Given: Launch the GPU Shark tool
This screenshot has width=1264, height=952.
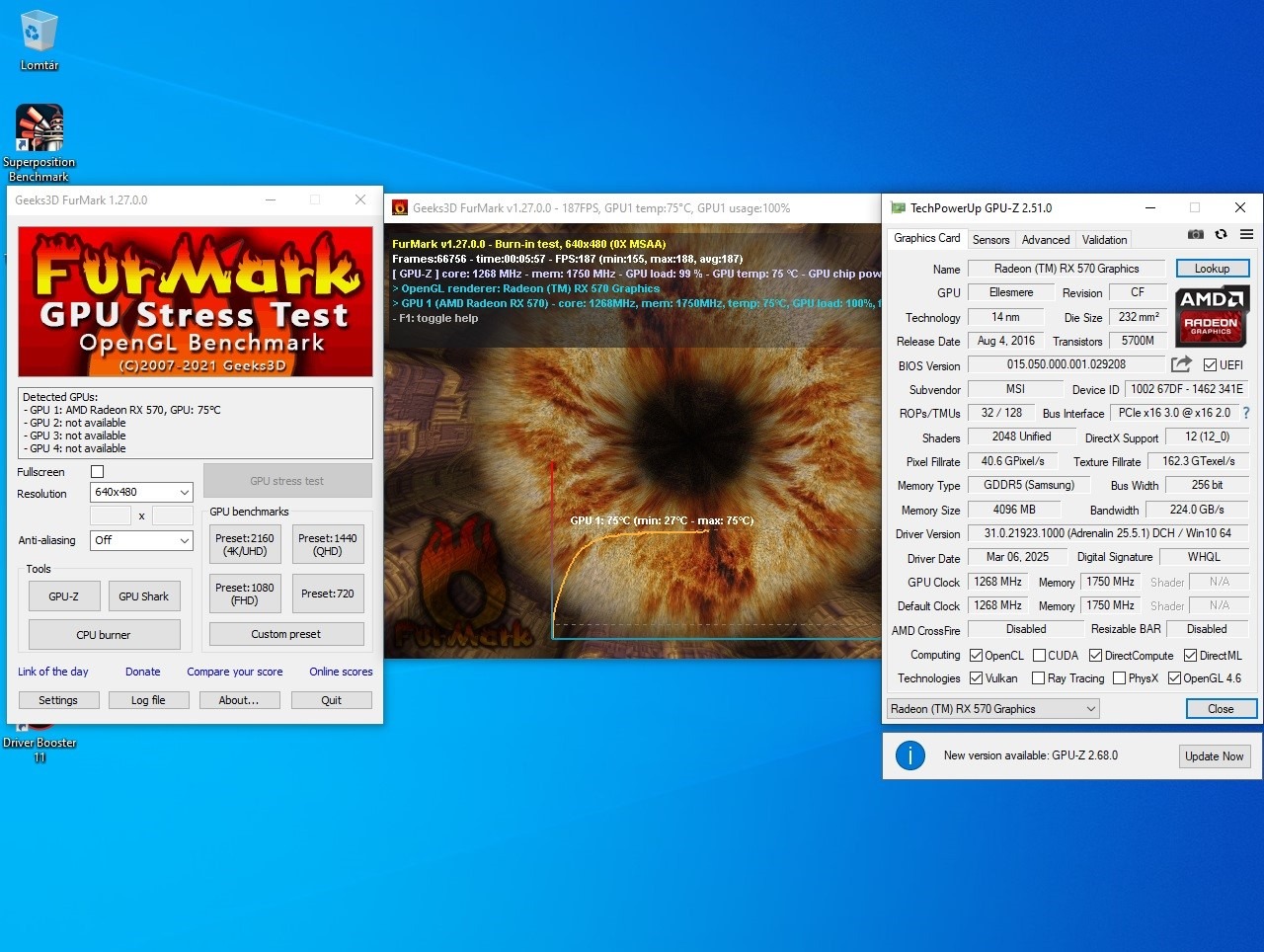Looking at the screenshot, I should pyautogui.click(x=143, y=596).
